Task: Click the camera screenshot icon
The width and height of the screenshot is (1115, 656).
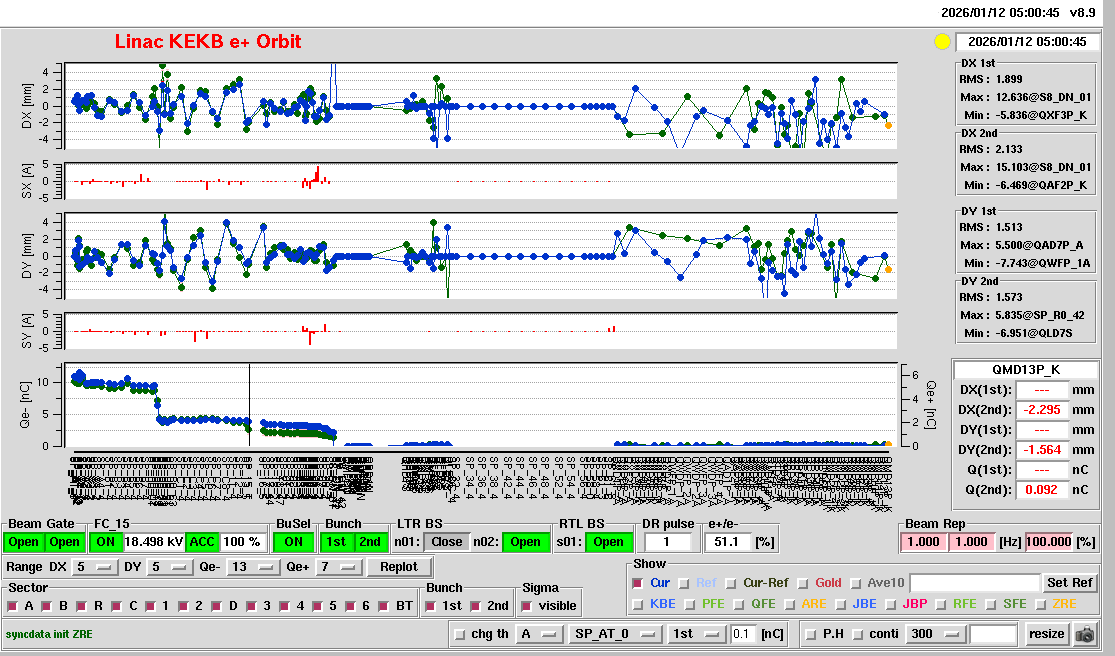Action: tap(1084, 634)
